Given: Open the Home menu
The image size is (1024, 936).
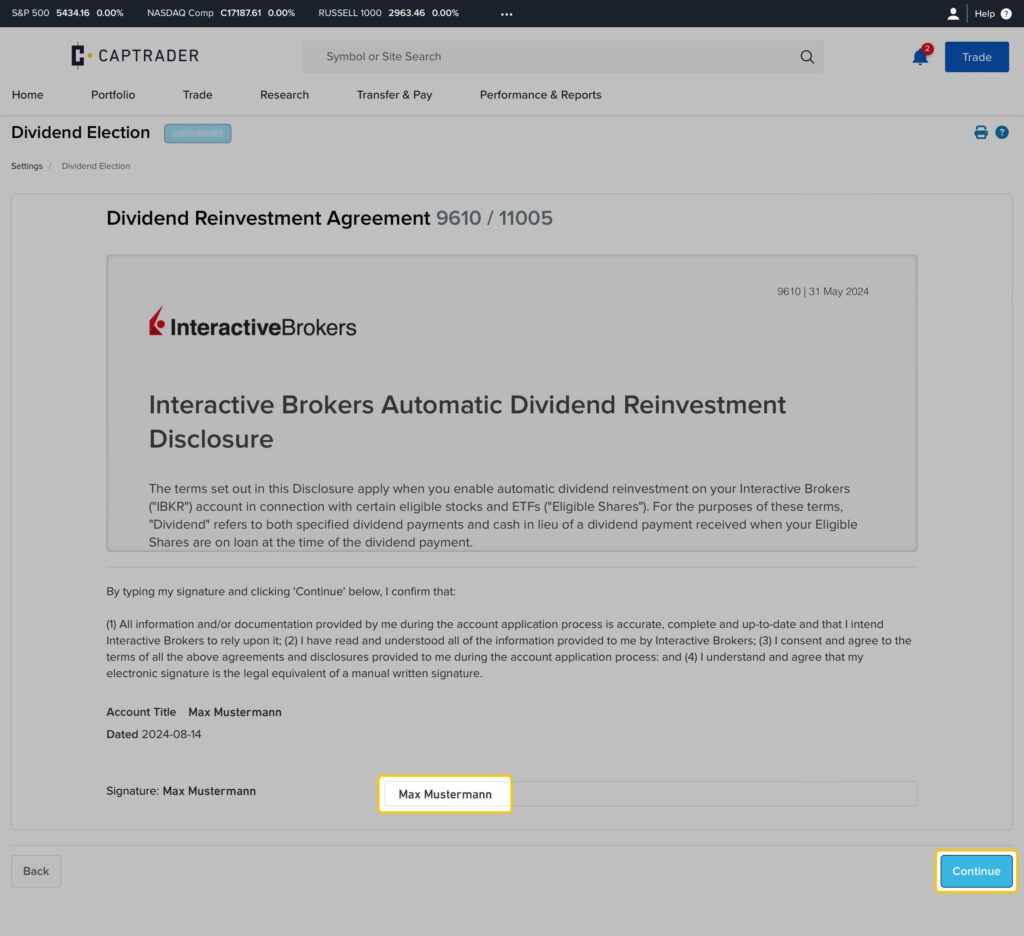Looking at the screenshot, I should coord(27,95).
